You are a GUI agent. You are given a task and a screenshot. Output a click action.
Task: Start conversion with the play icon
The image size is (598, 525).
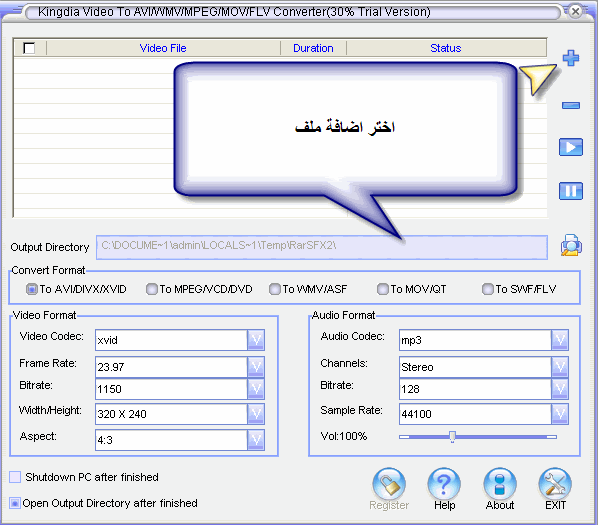(571, 147)
